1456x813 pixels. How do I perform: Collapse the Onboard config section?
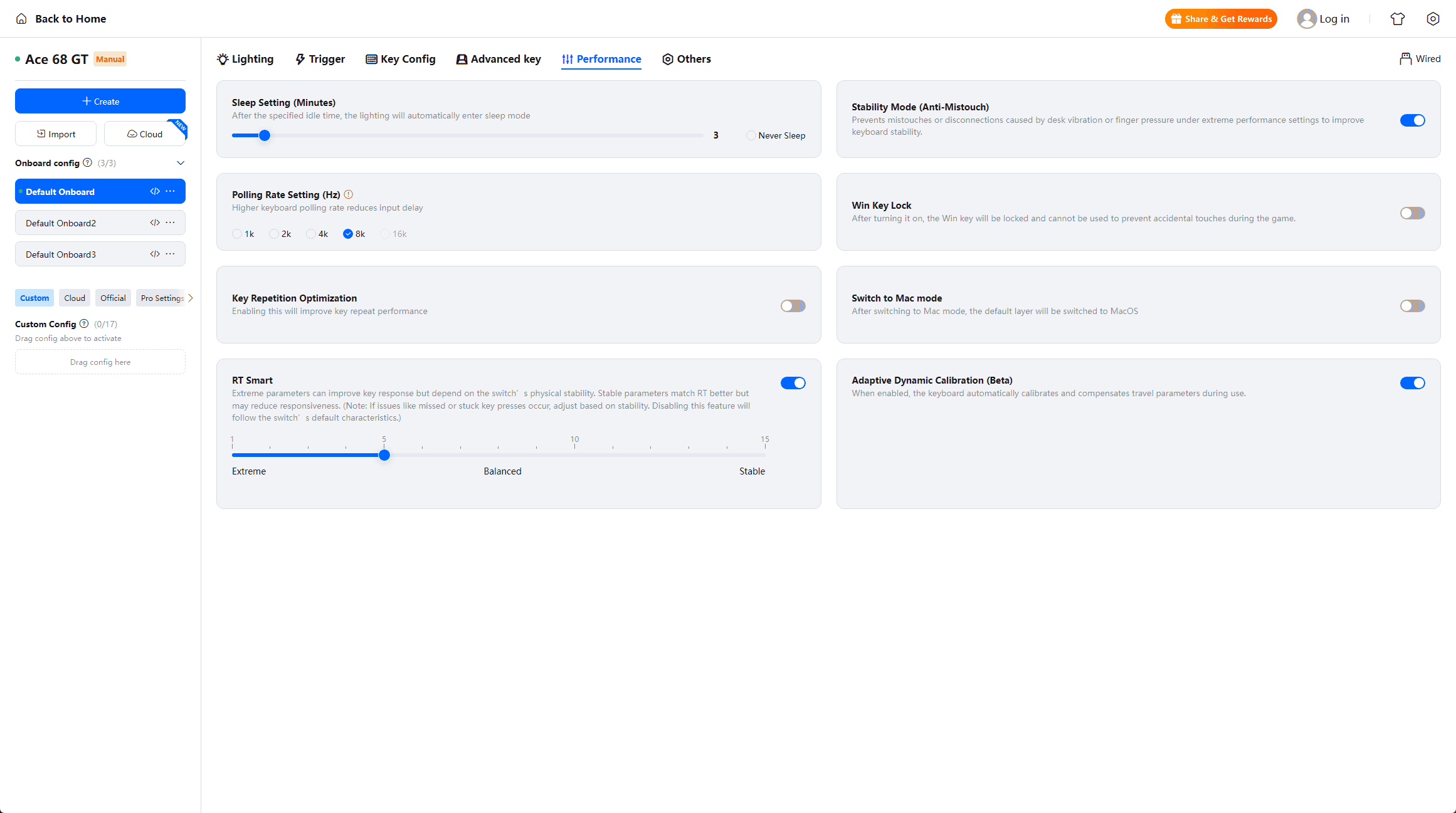[x=181, y=163]
